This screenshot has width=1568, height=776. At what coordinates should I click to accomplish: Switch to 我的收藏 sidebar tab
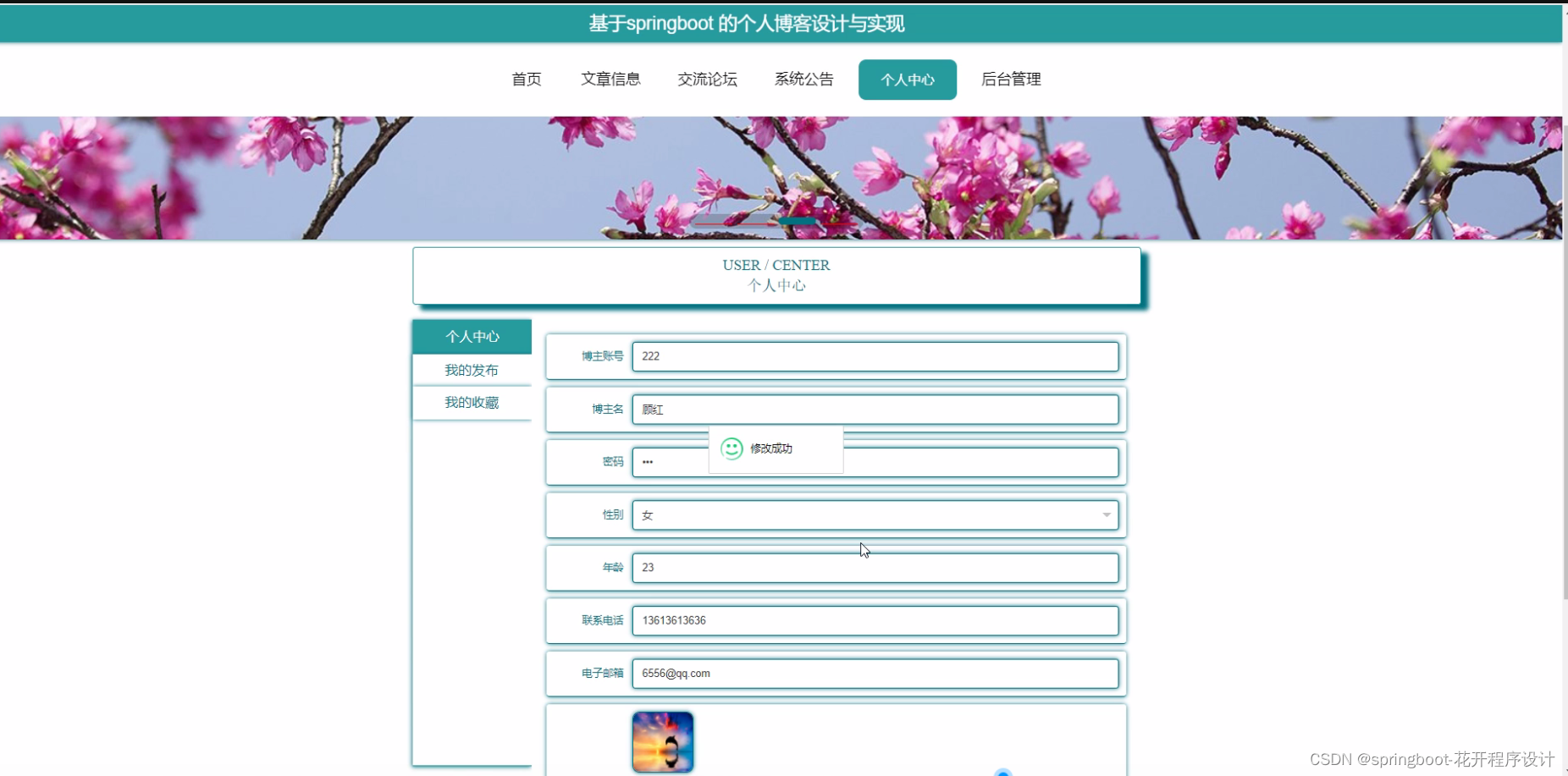point(472,402)
